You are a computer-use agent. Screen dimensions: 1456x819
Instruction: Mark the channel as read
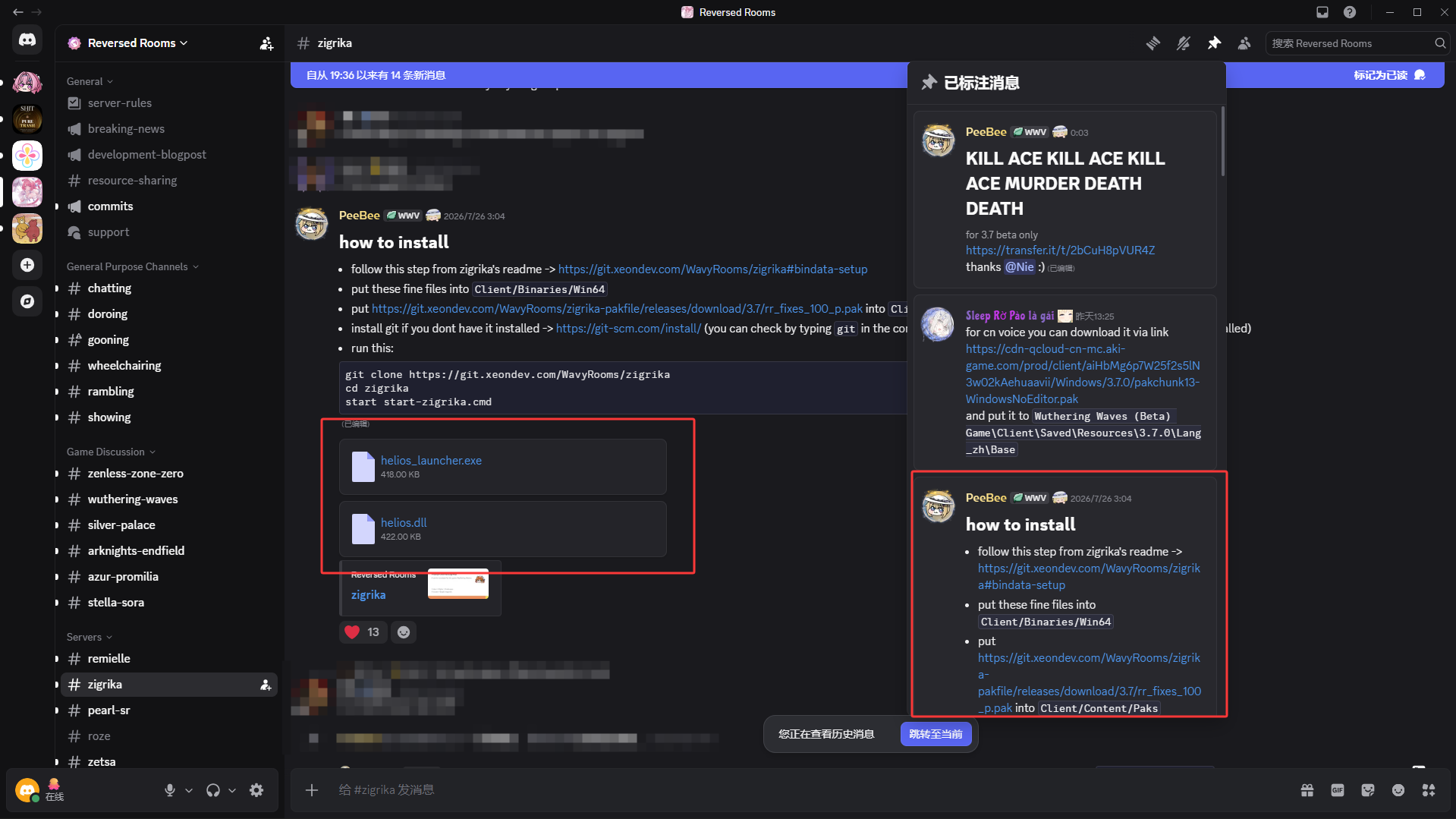1389,75
